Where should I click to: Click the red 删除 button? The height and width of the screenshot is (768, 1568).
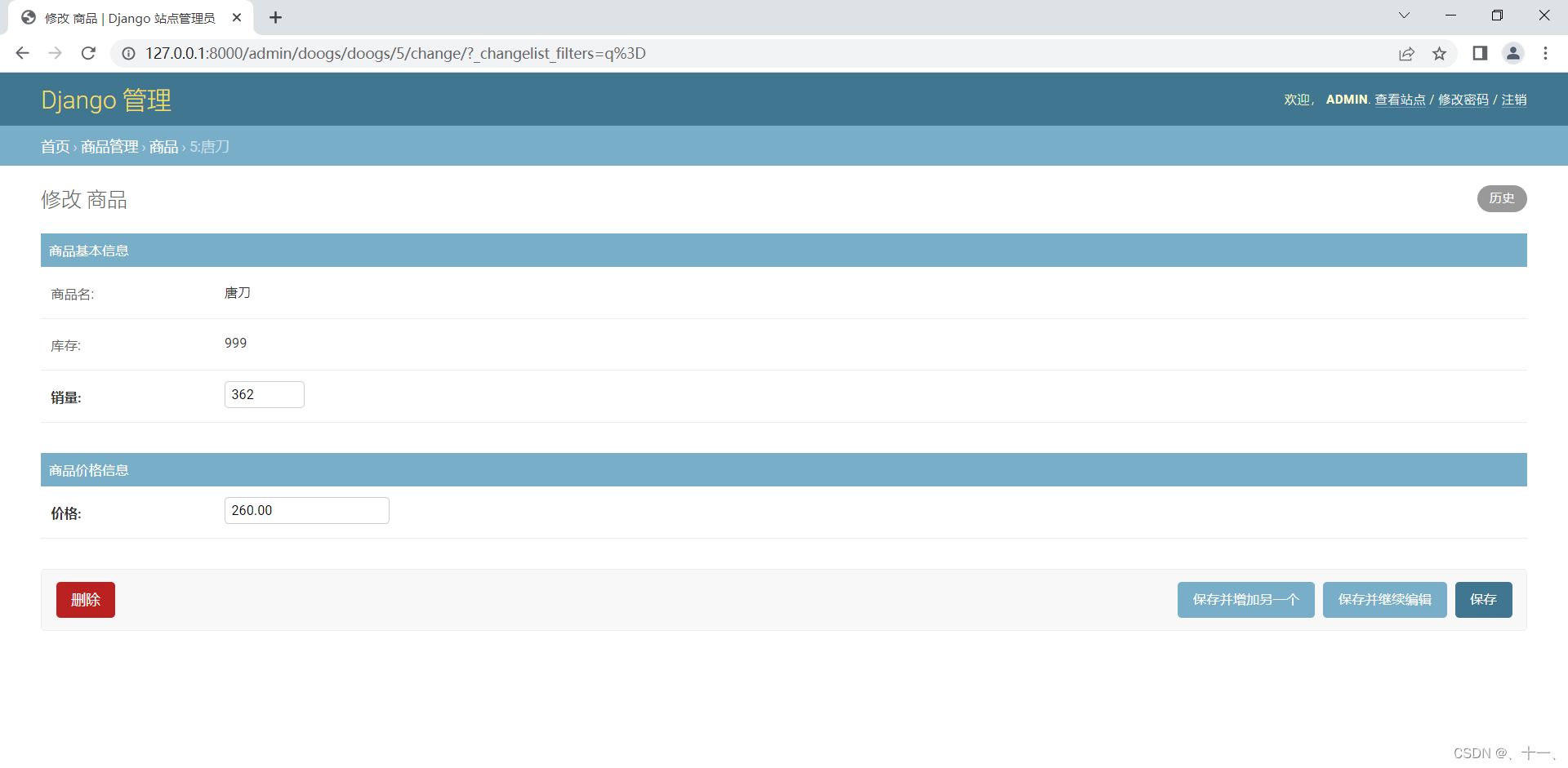point(86,600)
